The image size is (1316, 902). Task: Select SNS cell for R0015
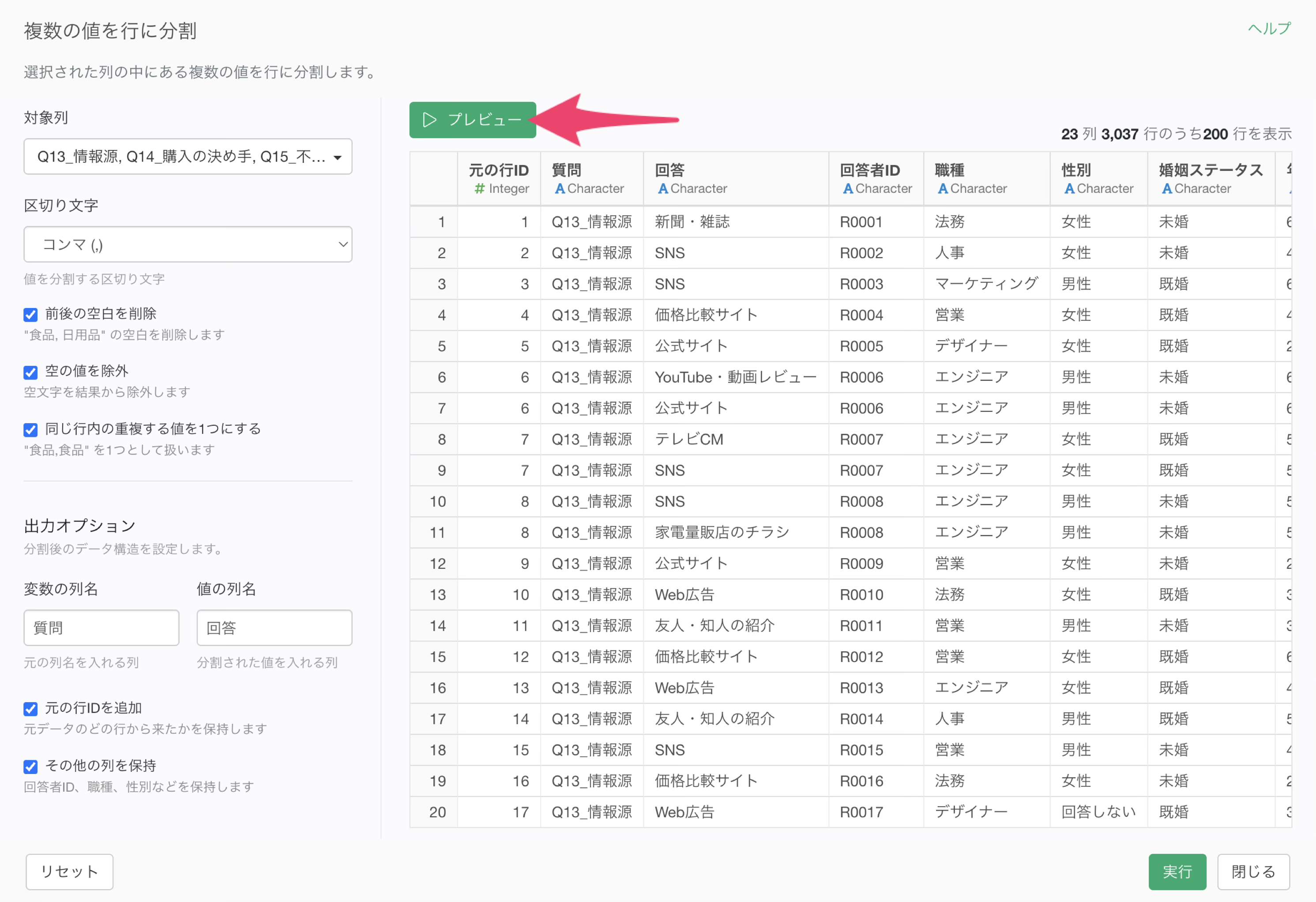[x=736, y=750]
